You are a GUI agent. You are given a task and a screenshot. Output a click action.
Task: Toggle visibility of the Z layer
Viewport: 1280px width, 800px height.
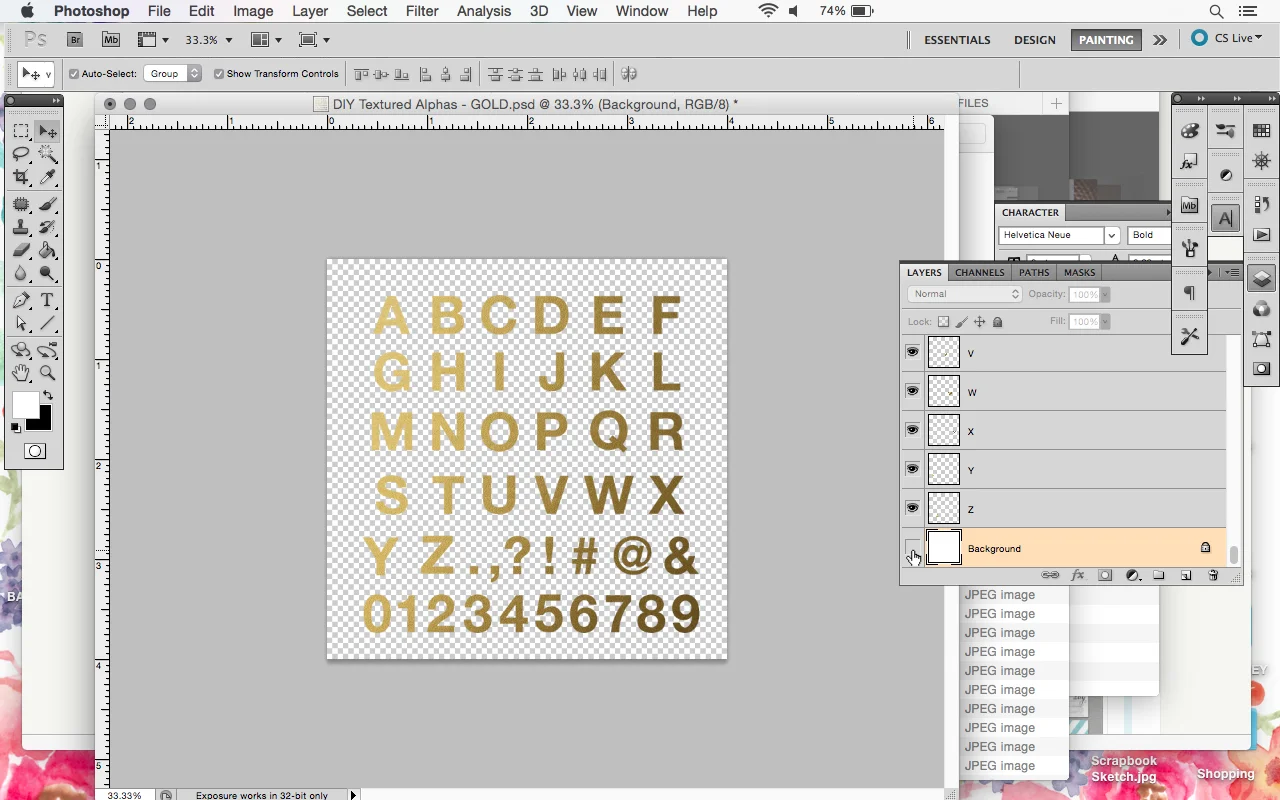912,508
